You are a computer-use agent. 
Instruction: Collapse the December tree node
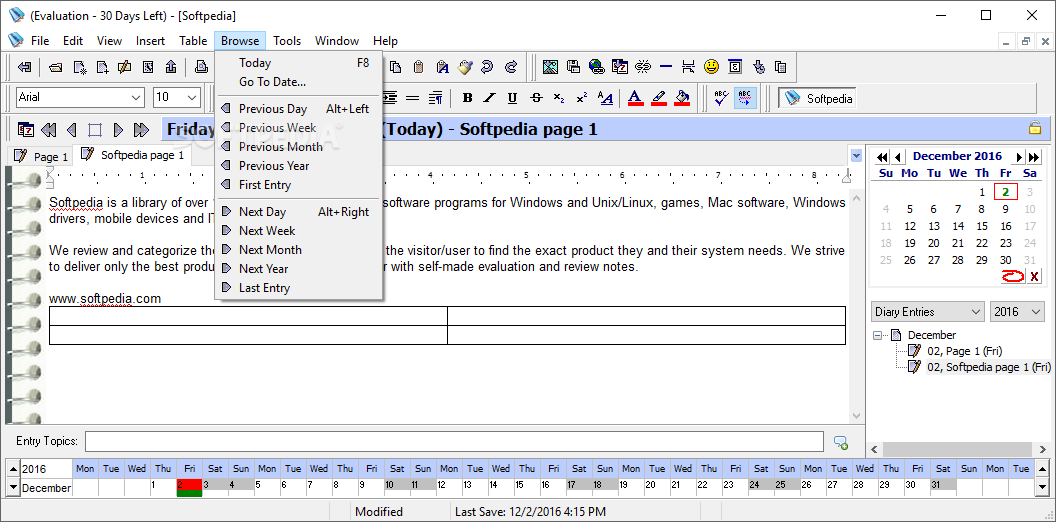877,335
